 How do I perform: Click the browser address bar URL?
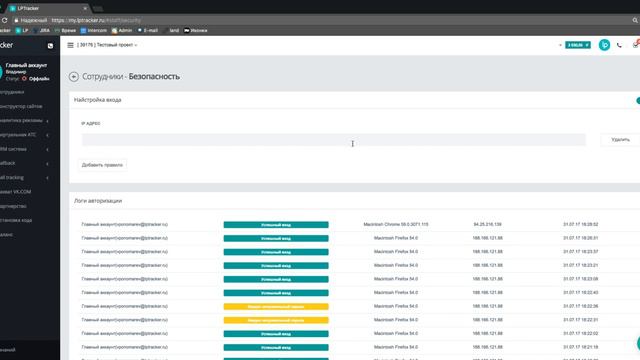[96, 20]
